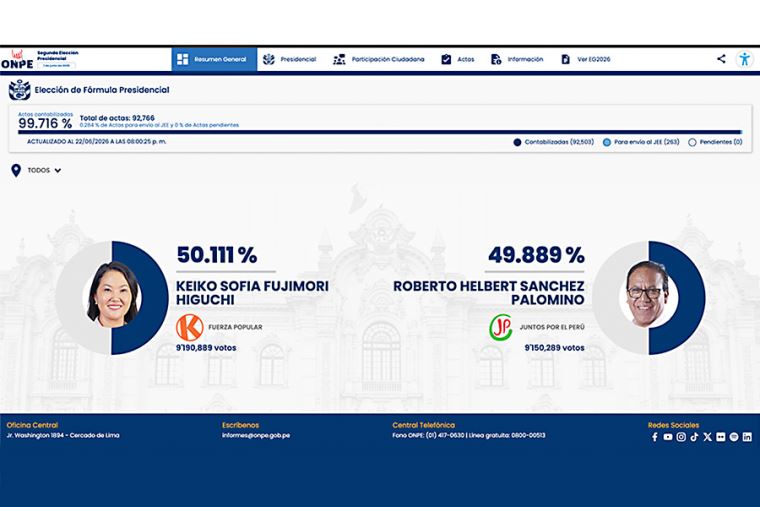The height and width of the screenshot is (507, 760).
Task: Expand the TODOS location dropdown
Action: coord(44,170)
